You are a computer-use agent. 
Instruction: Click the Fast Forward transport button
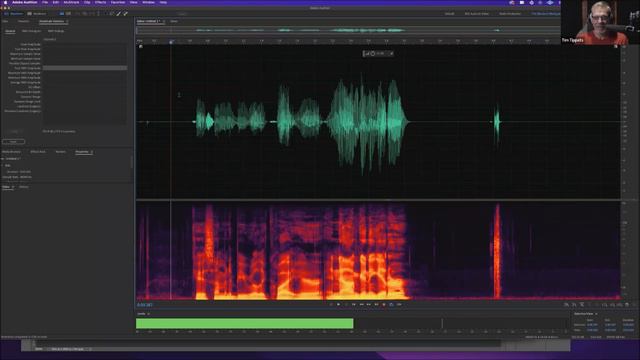coord(369,304)
